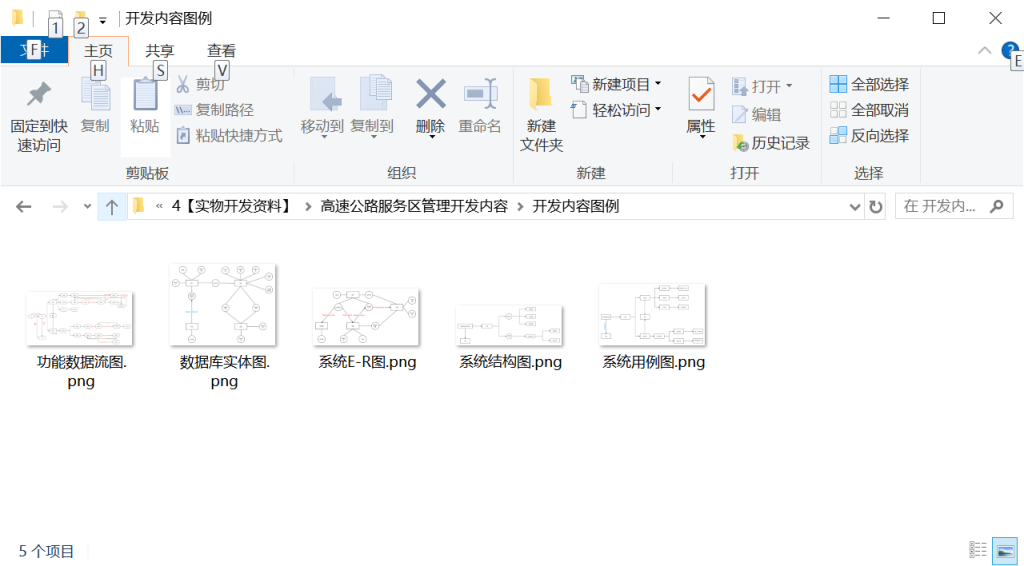Screen dimensions: 1024x566
Task: Switch to the View (查看) tab
Action: click(x=221, y=50)
